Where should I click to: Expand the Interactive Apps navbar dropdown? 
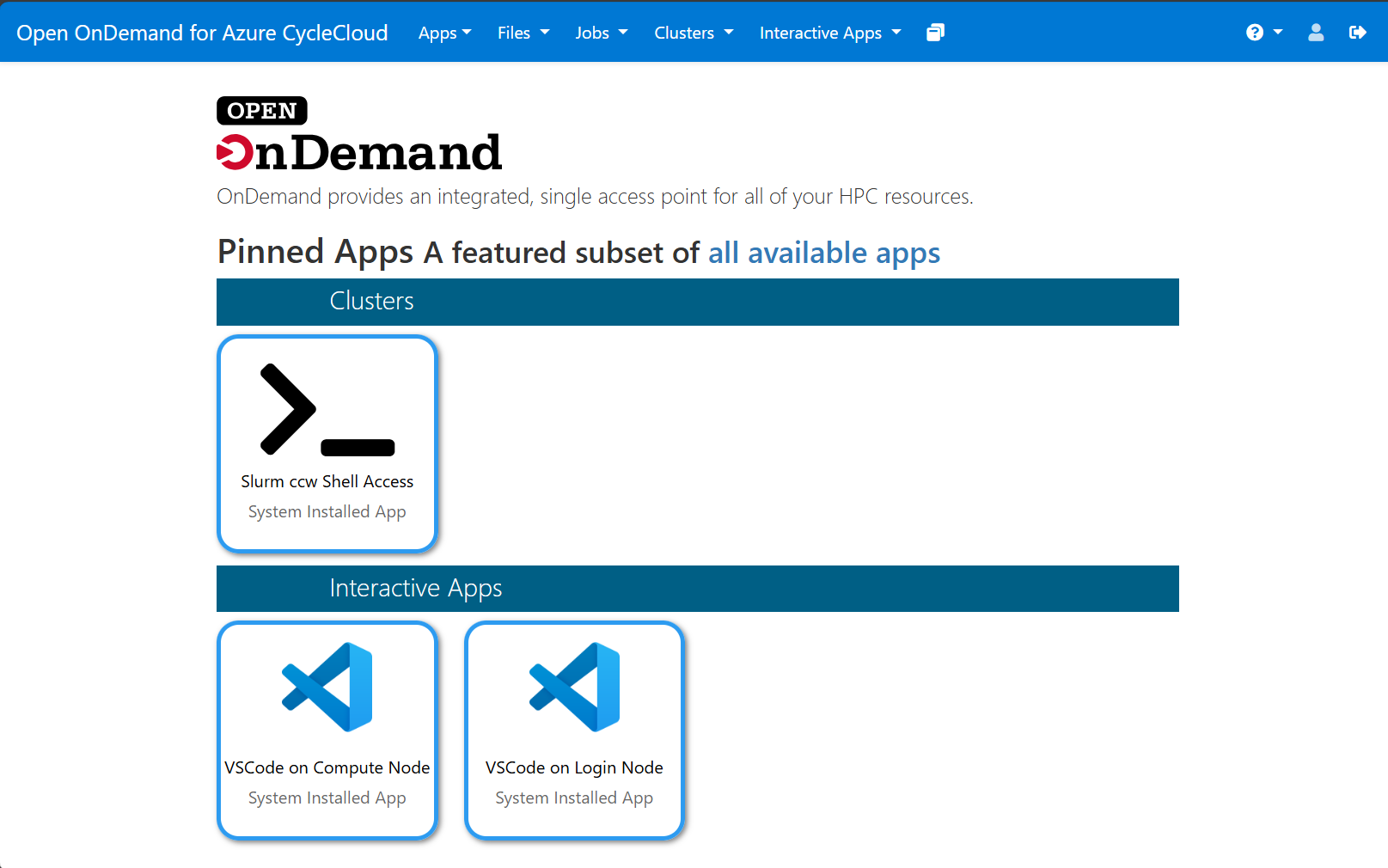pyautogui.click(x=830, y=33)
